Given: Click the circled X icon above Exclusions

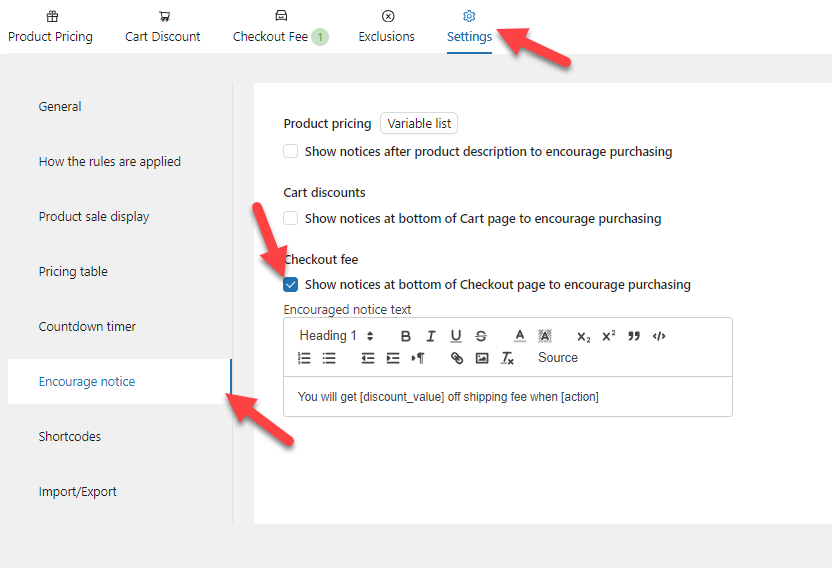Looking at the screenshot, I should 388,16.
